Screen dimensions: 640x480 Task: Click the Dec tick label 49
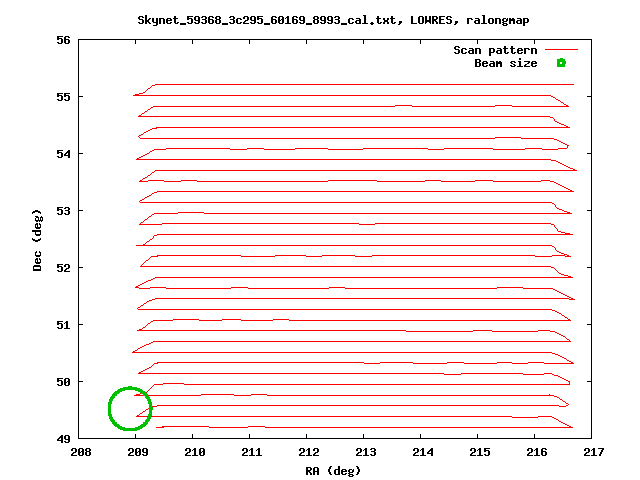(x=63, y=439)
